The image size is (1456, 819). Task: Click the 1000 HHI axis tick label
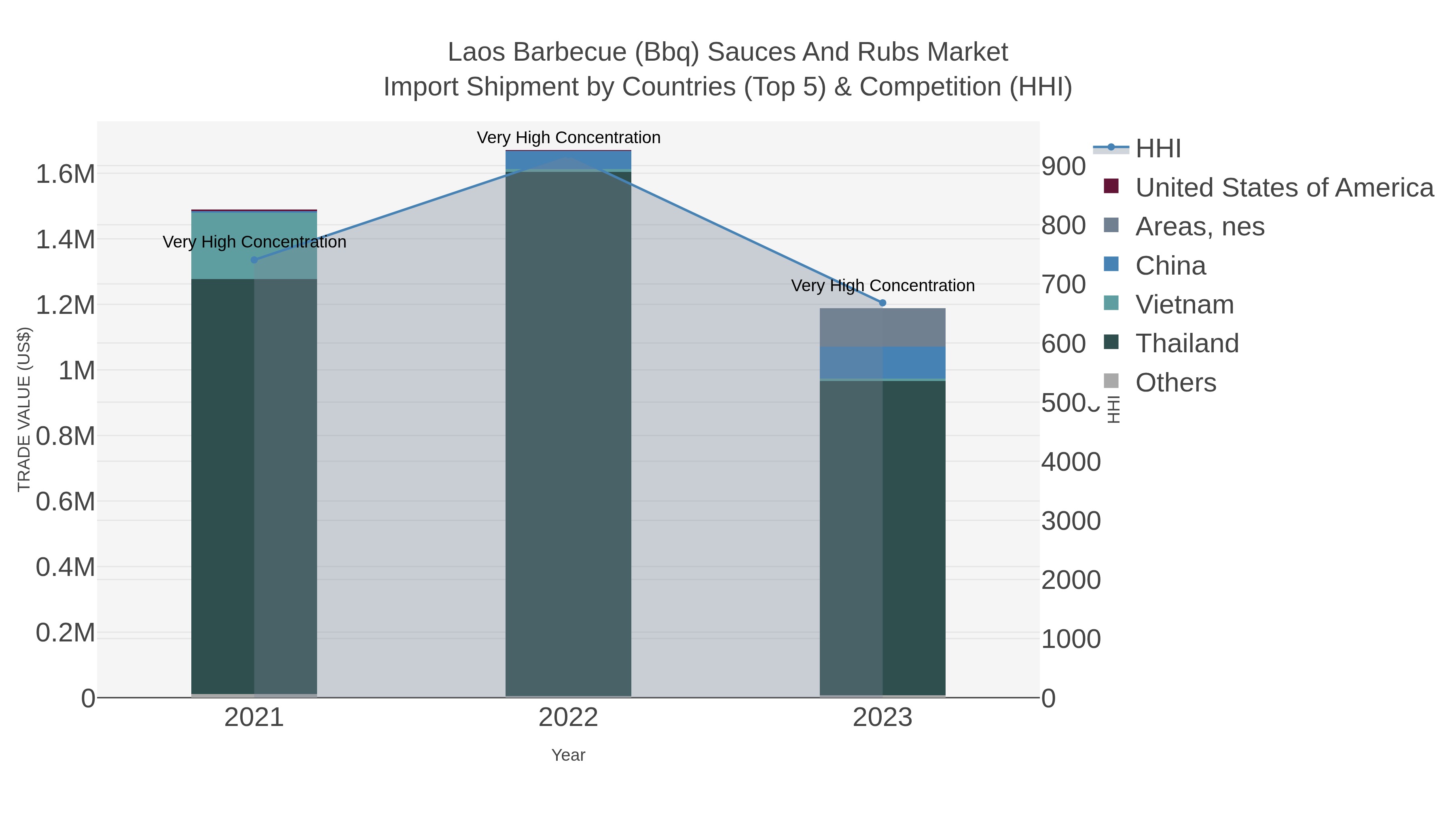point(1071,639)
